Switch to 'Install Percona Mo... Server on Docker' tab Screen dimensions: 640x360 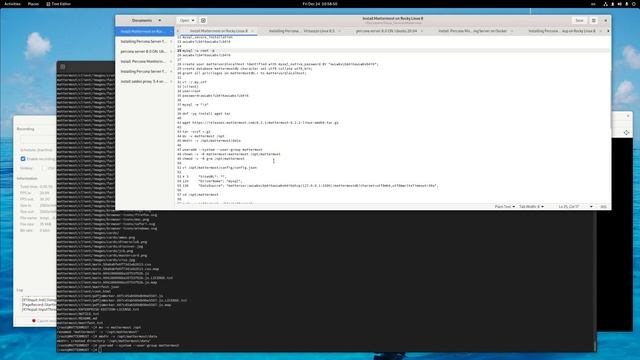(473, 31)
